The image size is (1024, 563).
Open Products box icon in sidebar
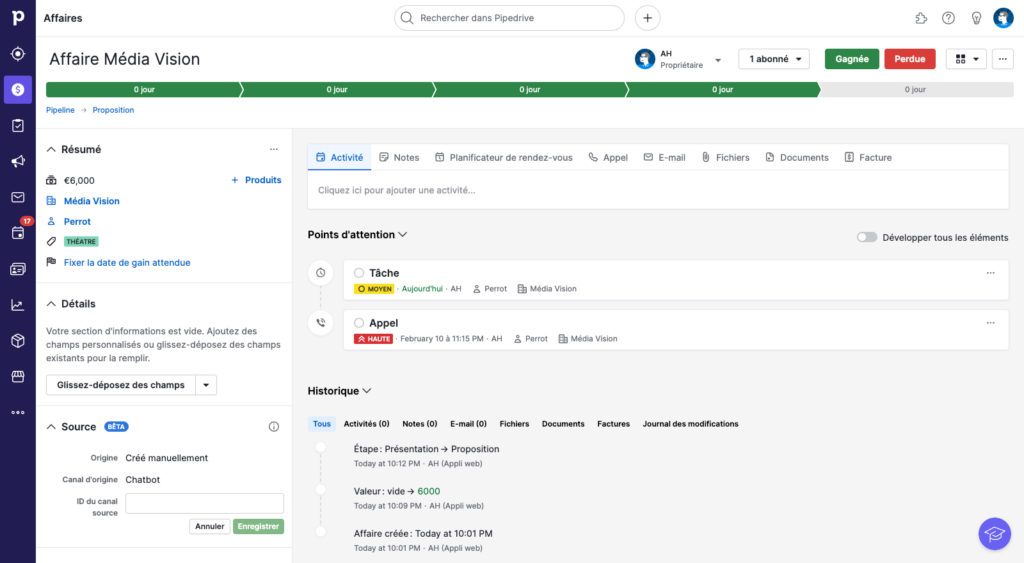[18, 341]
